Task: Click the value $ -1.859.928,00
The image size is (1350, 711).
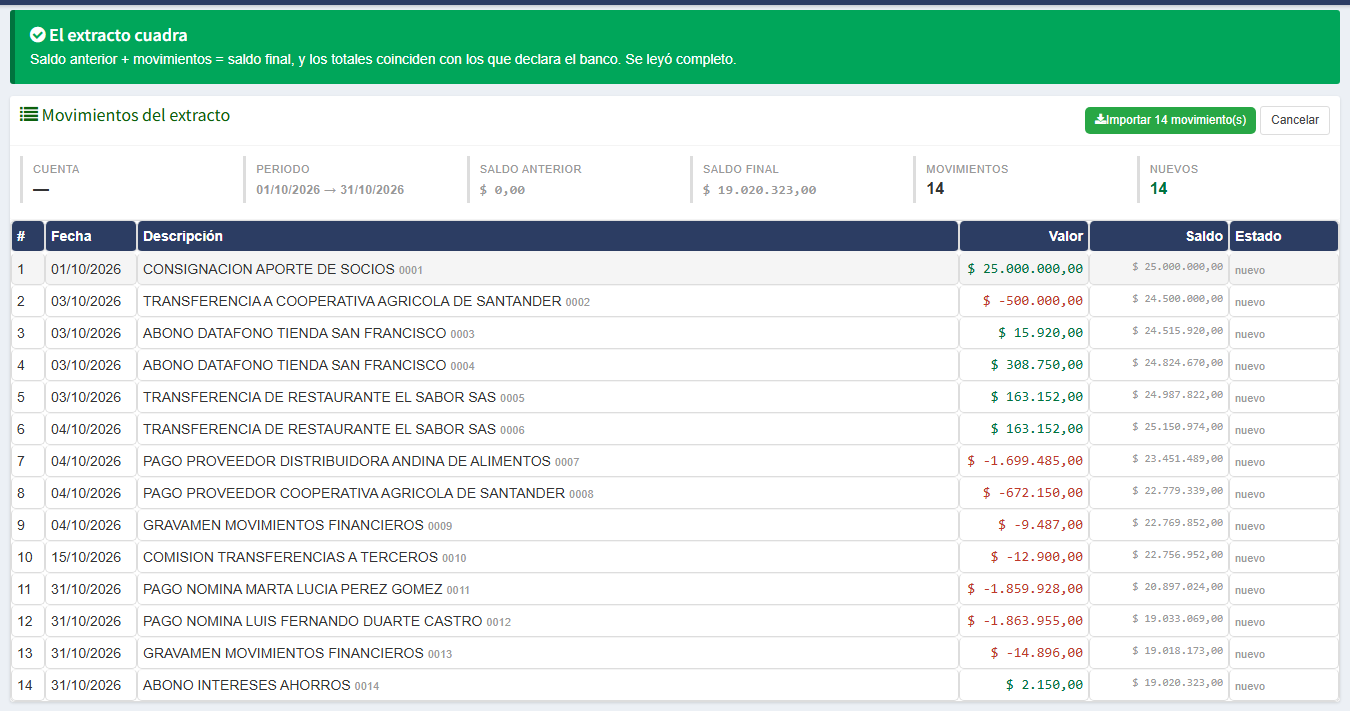Action: tap(1025, 589)
